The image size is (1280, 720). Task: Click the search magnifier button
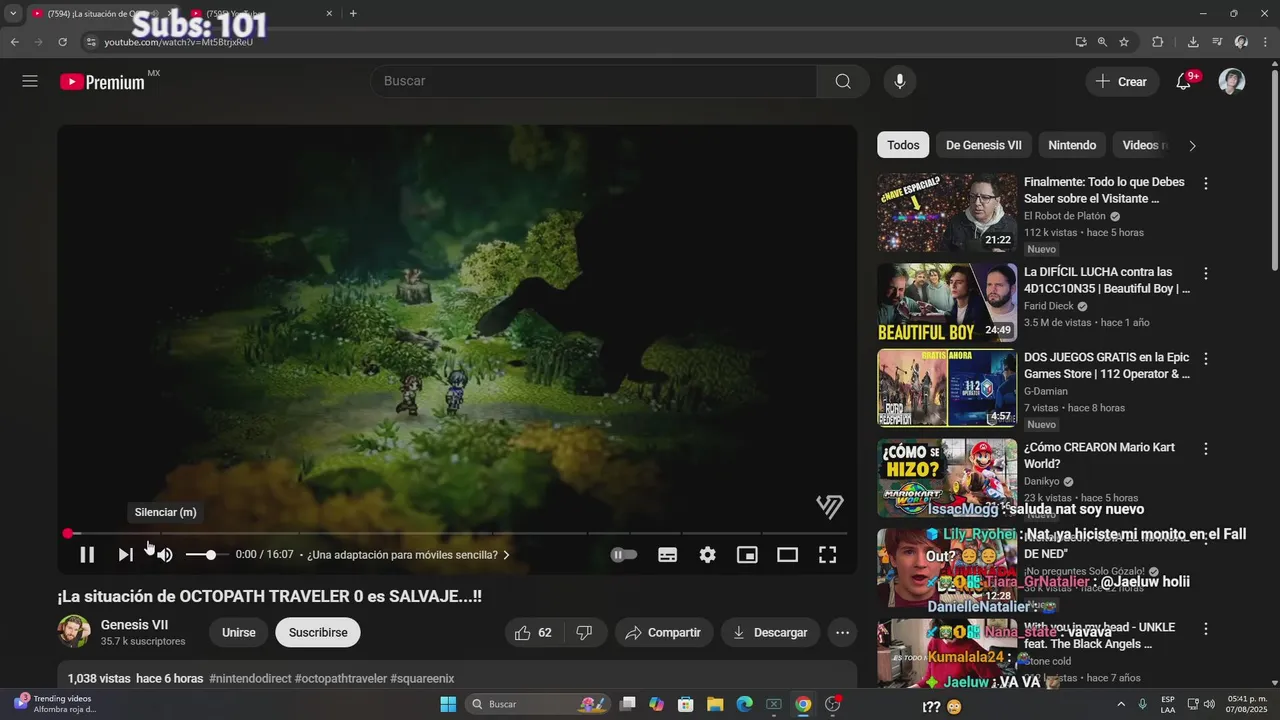coord(843,81)
